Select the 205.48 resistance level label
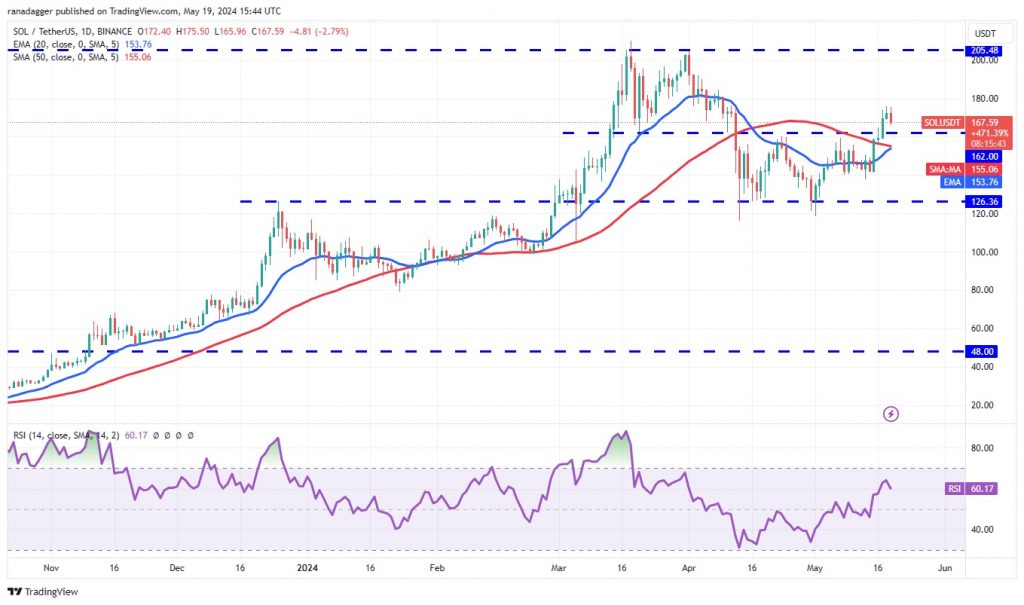The width and height of the screenshot is (1024, 605). (984, 50)
